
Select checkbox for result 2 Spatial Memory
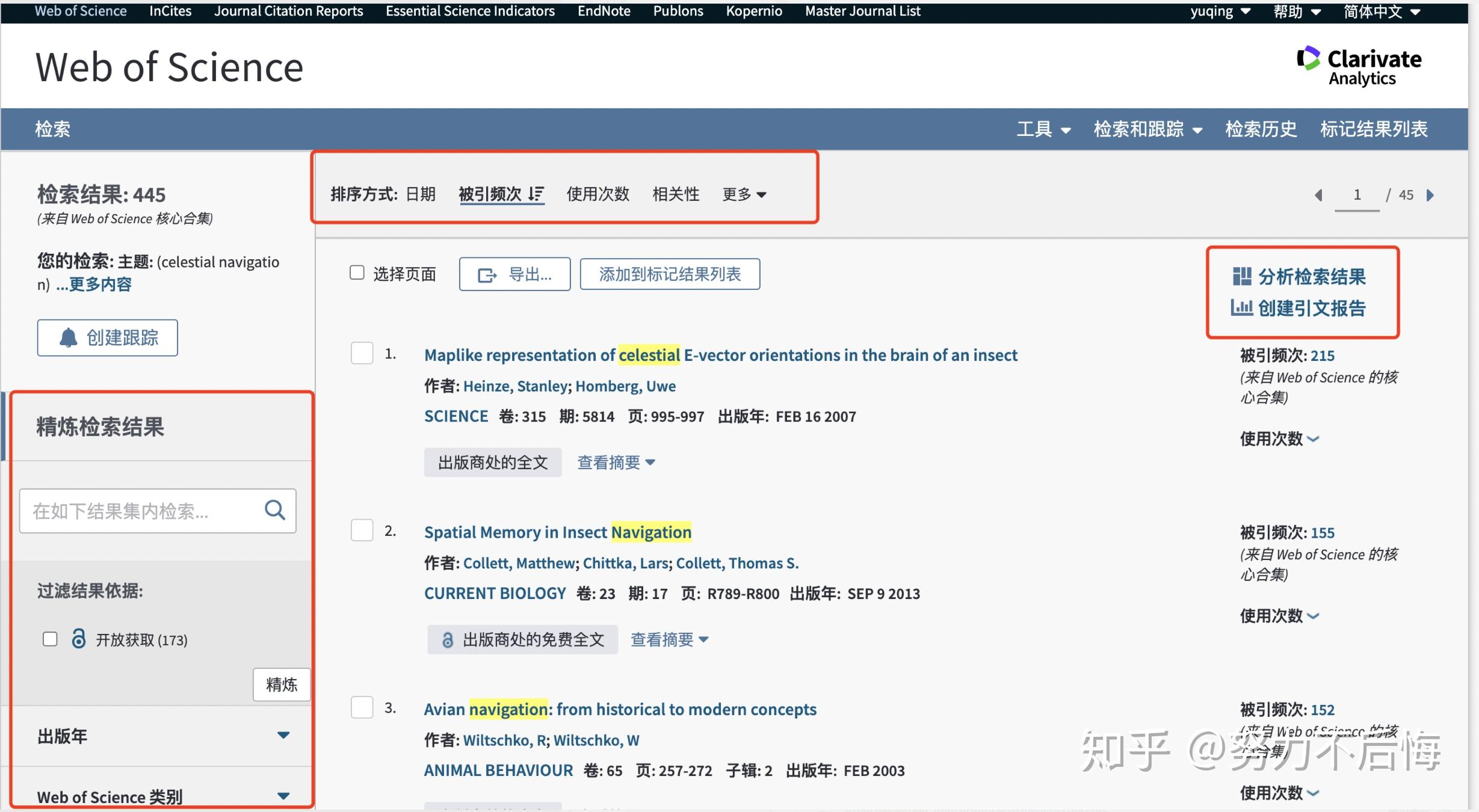coord(362,530)
